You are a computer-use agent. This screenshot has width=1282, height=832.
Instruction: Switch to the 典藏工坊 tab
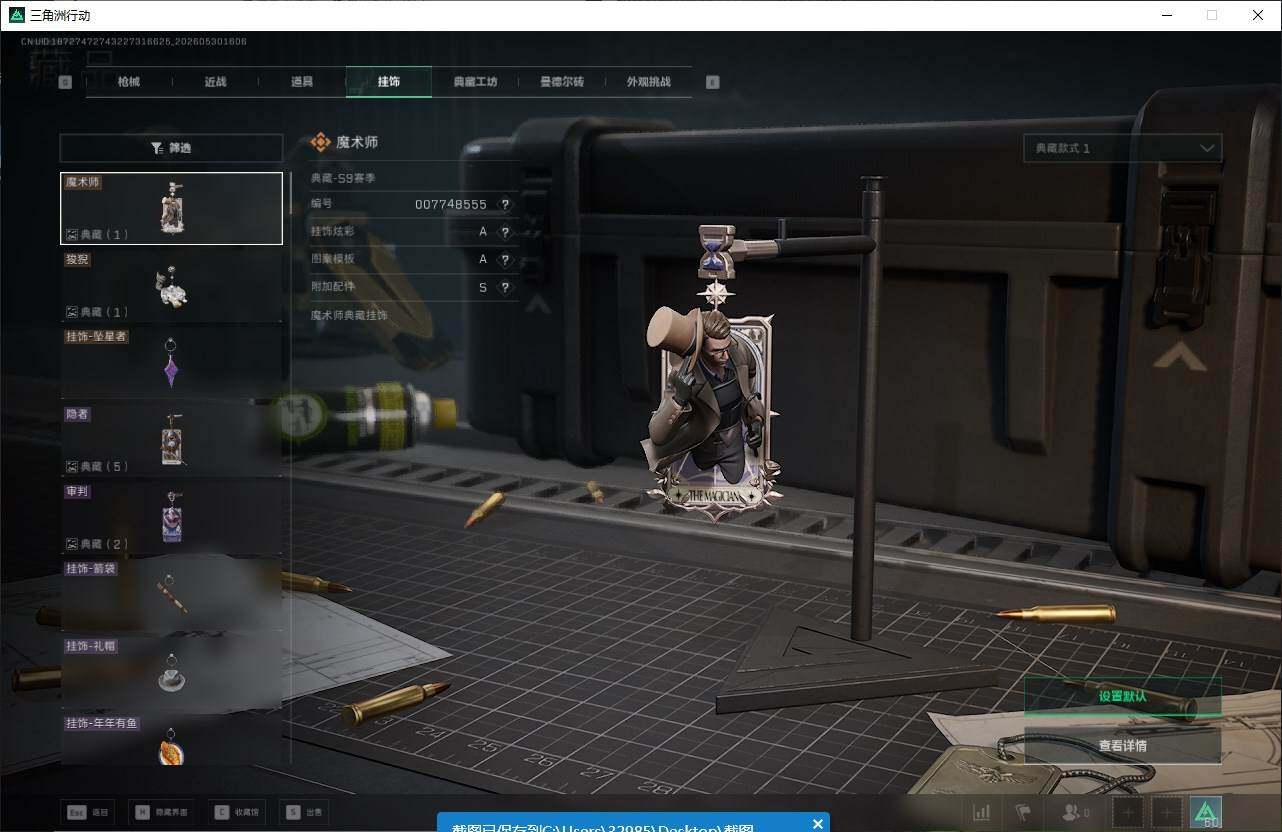475,82
